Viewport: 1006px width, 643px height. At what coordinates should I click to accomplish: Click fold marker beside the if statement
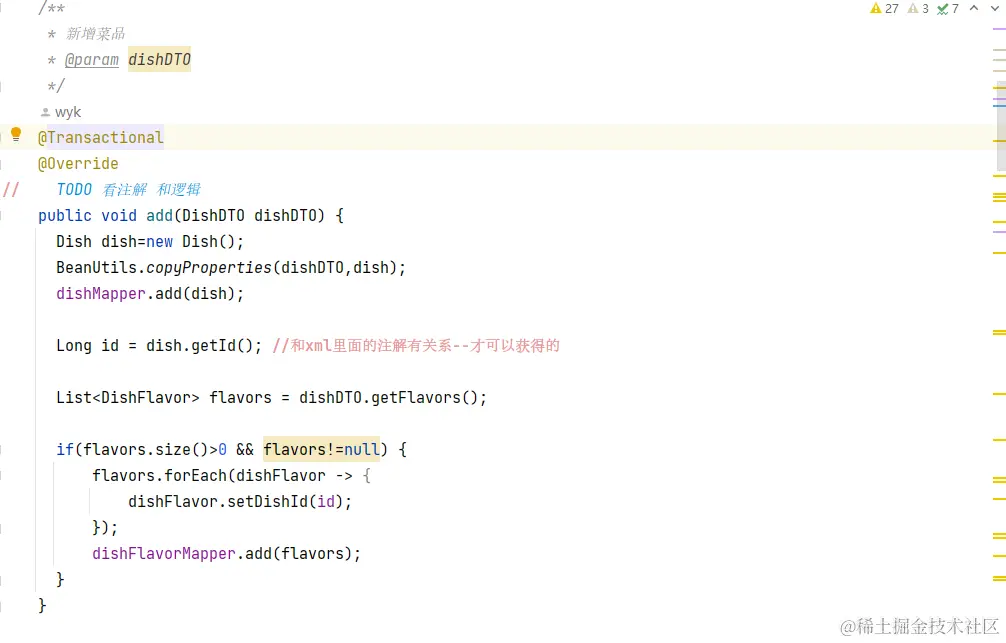tap(2, 449)
